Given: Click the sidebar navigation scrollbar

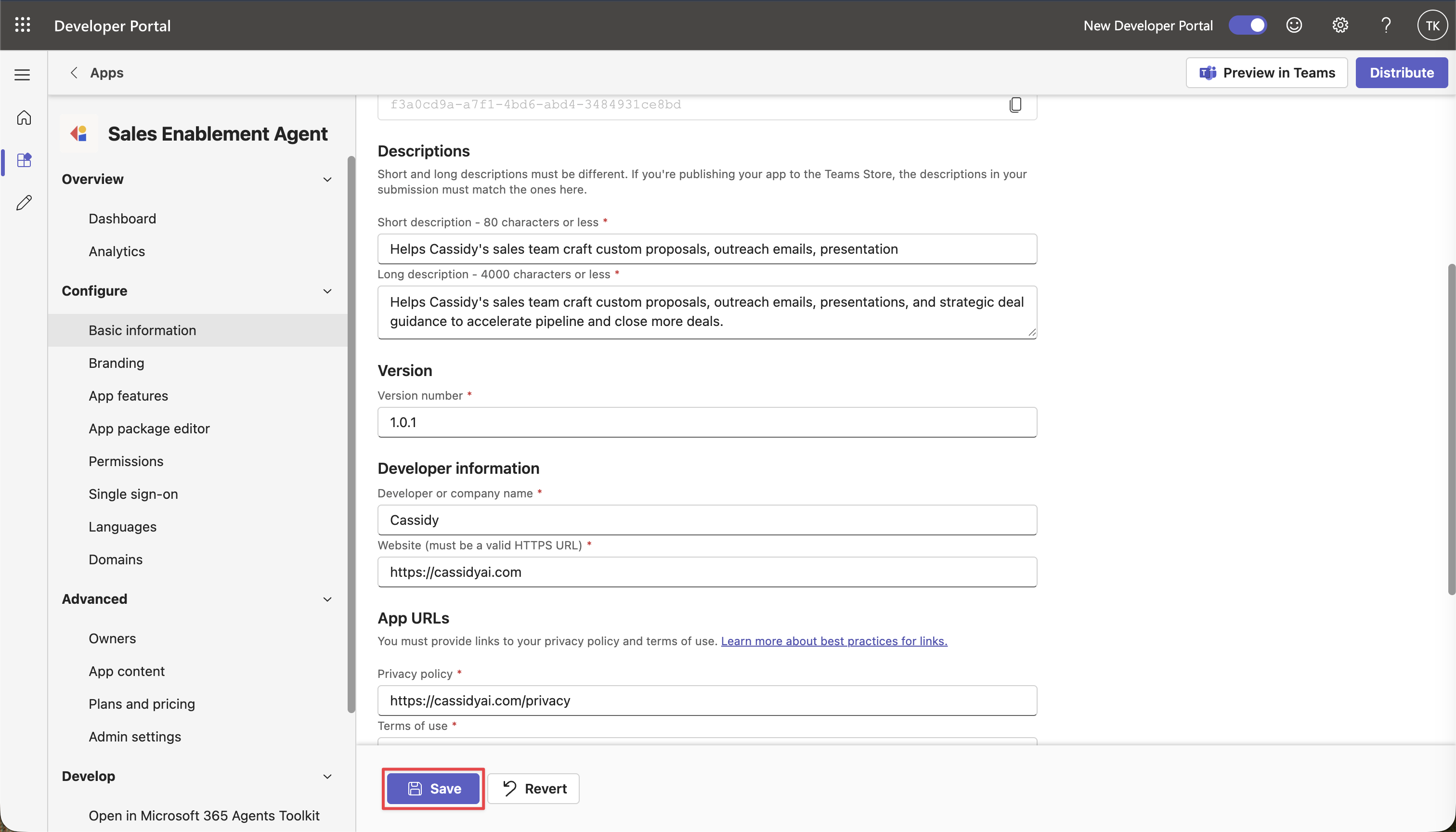Looking at the screenshot, I should (x=351, y=434).
